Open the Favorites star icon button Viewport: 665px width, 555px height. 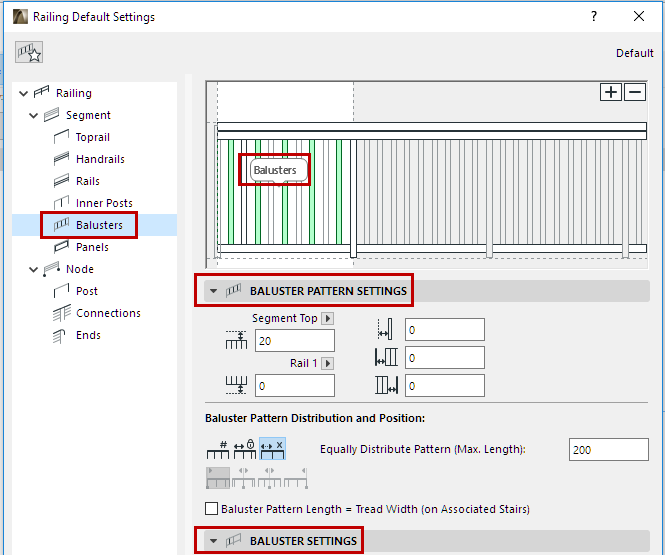tap(29, 53)
